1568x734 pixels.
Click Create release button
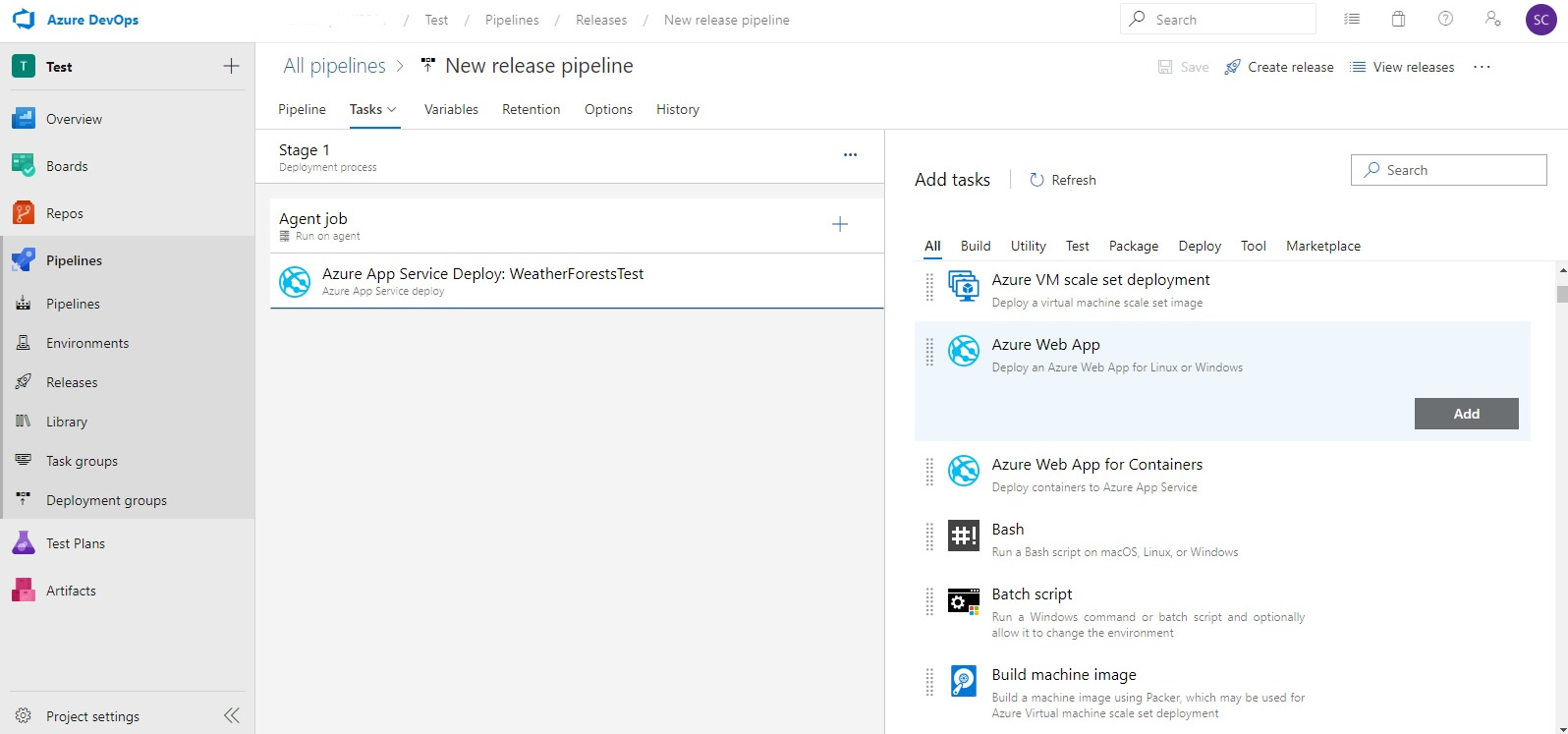coord(1279,67)
